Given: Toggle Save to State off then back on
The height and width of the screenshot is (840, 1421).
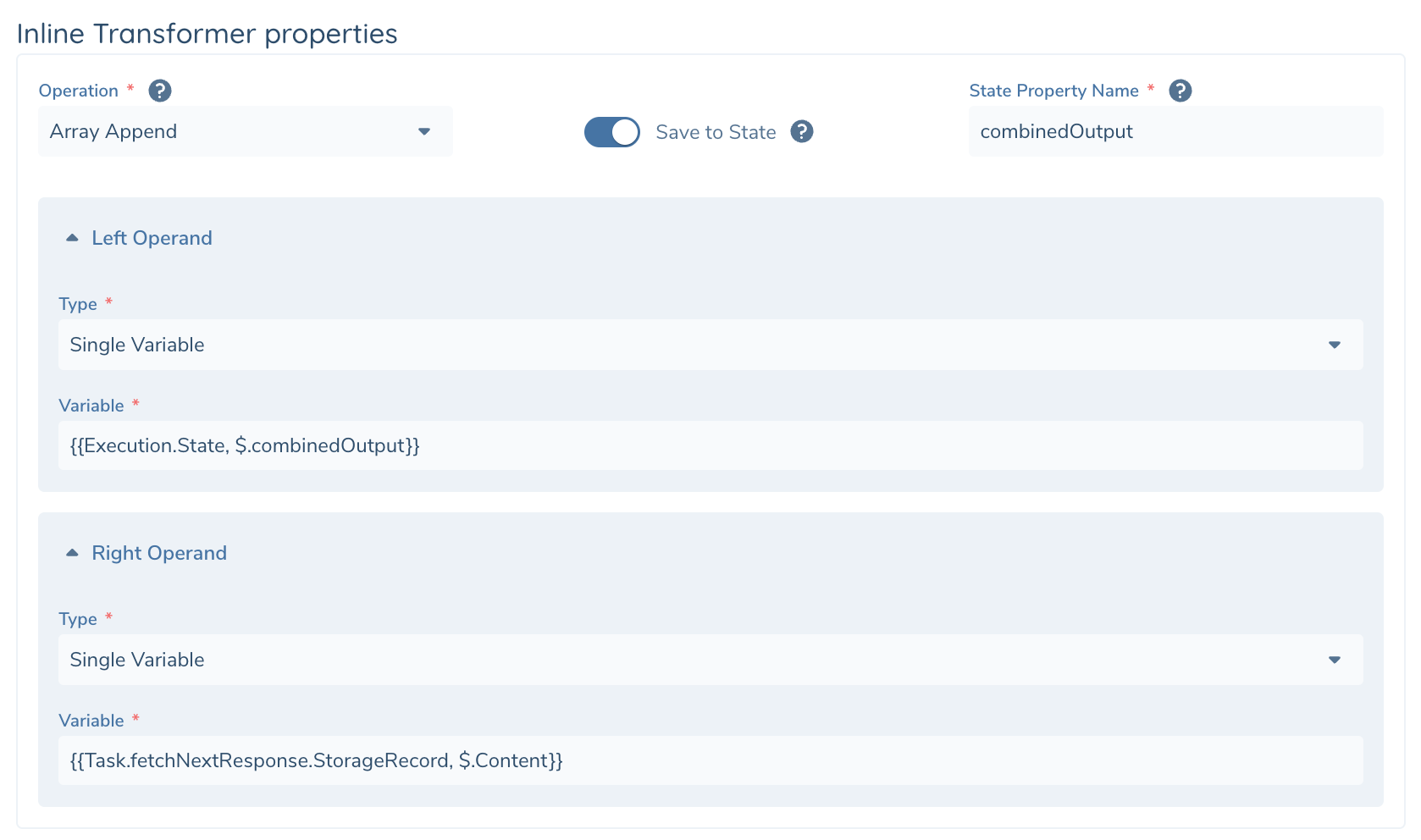Looking at the screenshot, I should pyautogui.click(x=611, y=132).
